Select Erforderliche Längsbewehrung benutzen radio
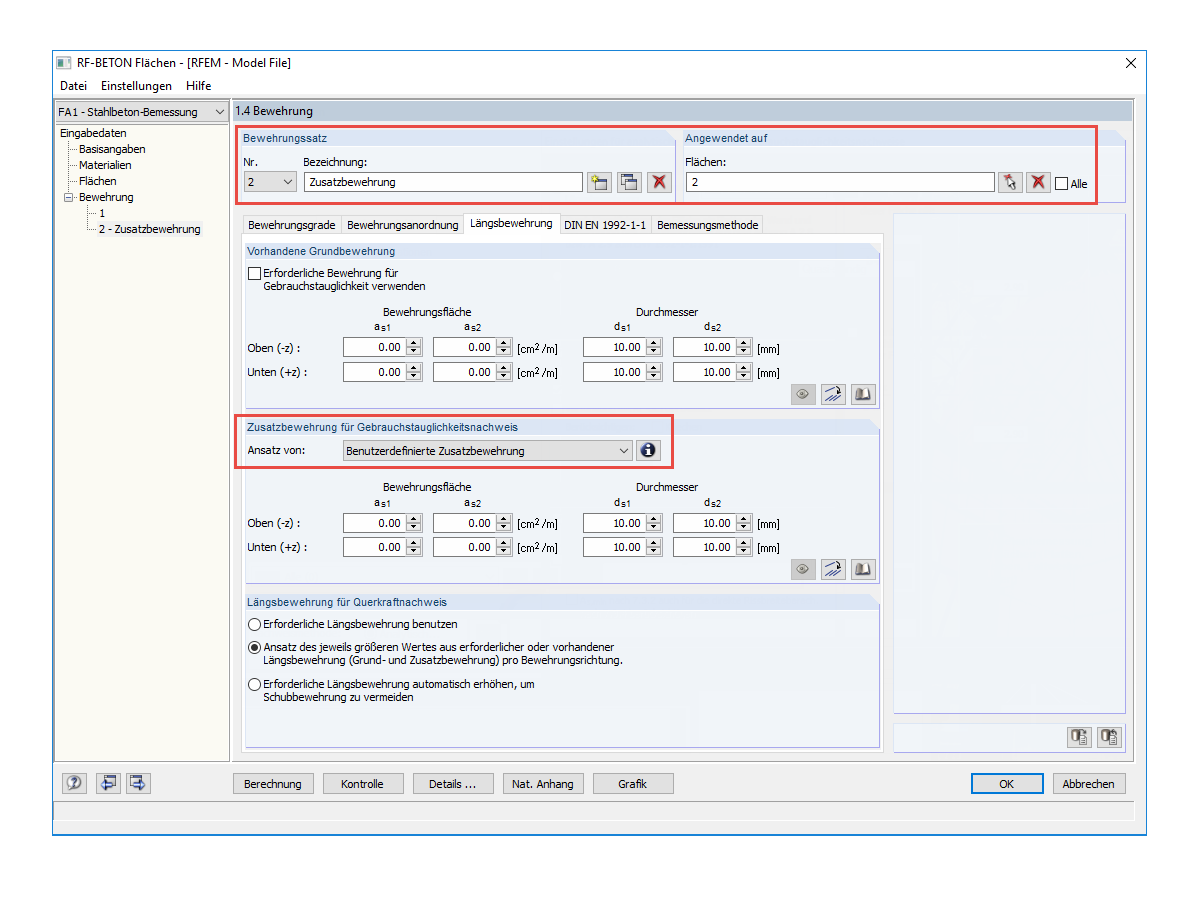 pyautogui.click(x=254, y=624)
